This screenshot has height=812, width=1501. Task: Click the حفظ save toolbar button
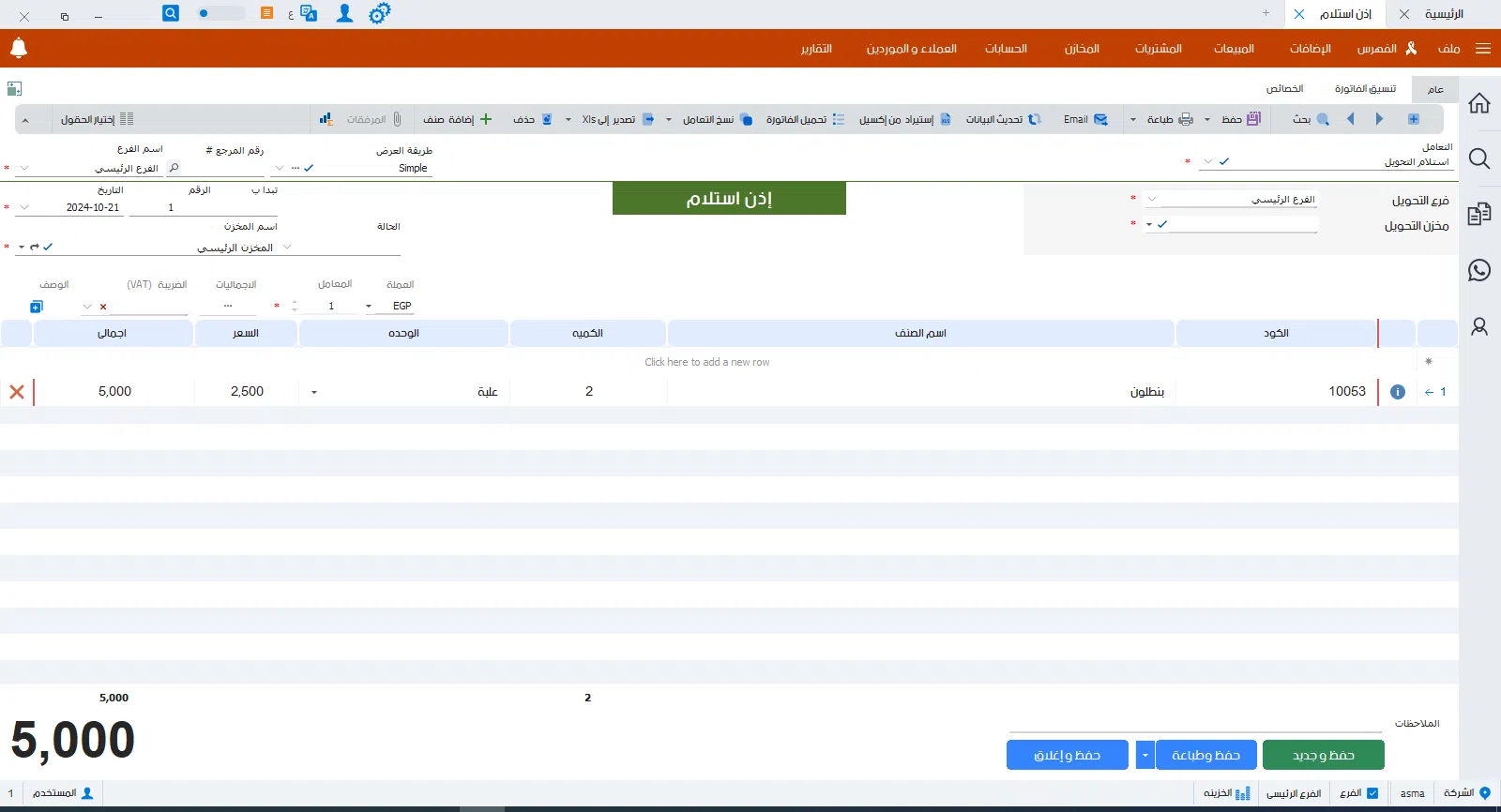[x=1241, y=119]
